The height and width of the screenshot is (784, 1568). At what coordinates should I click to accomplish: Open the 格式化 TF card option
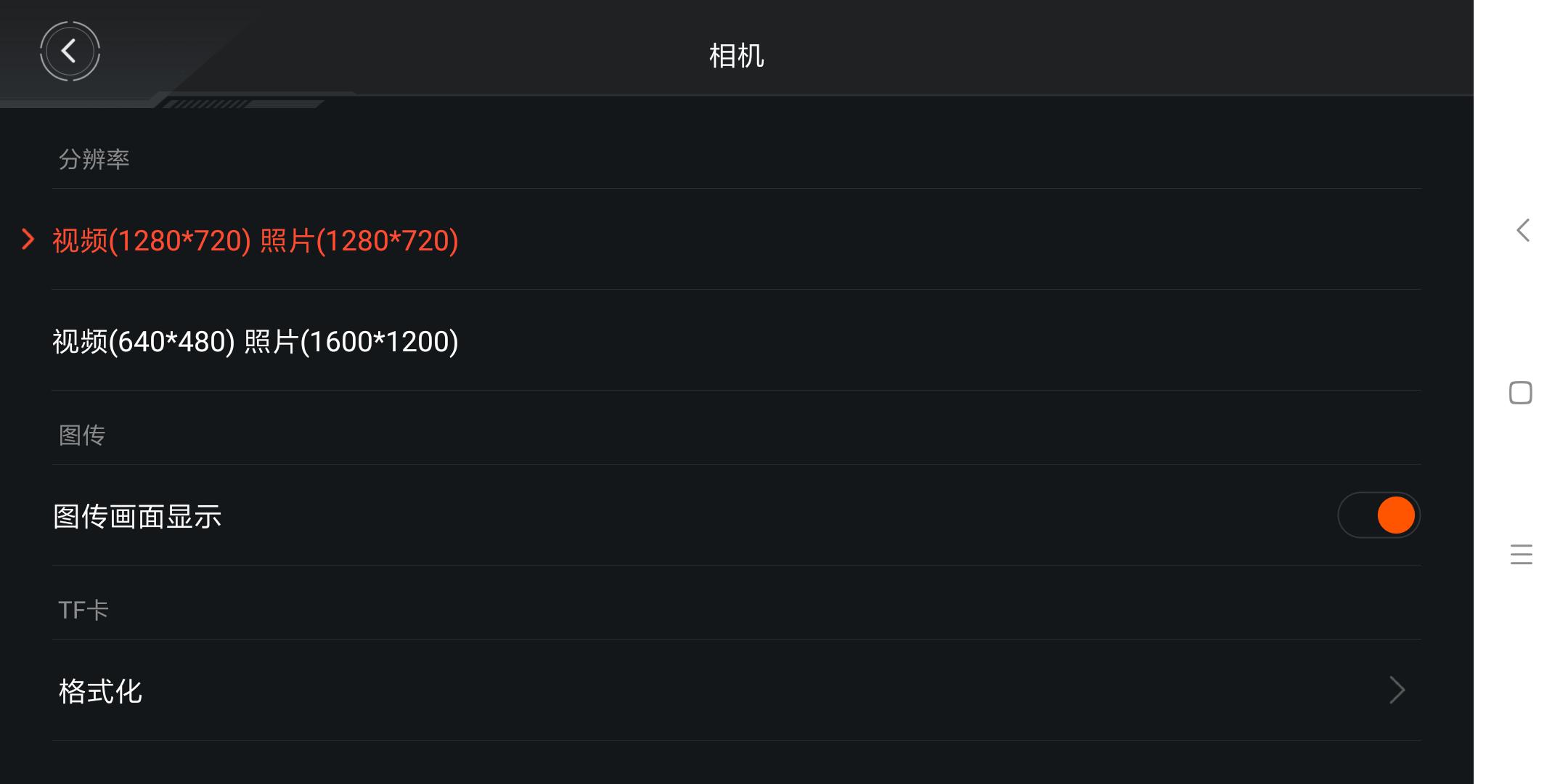tap(100, 691)
